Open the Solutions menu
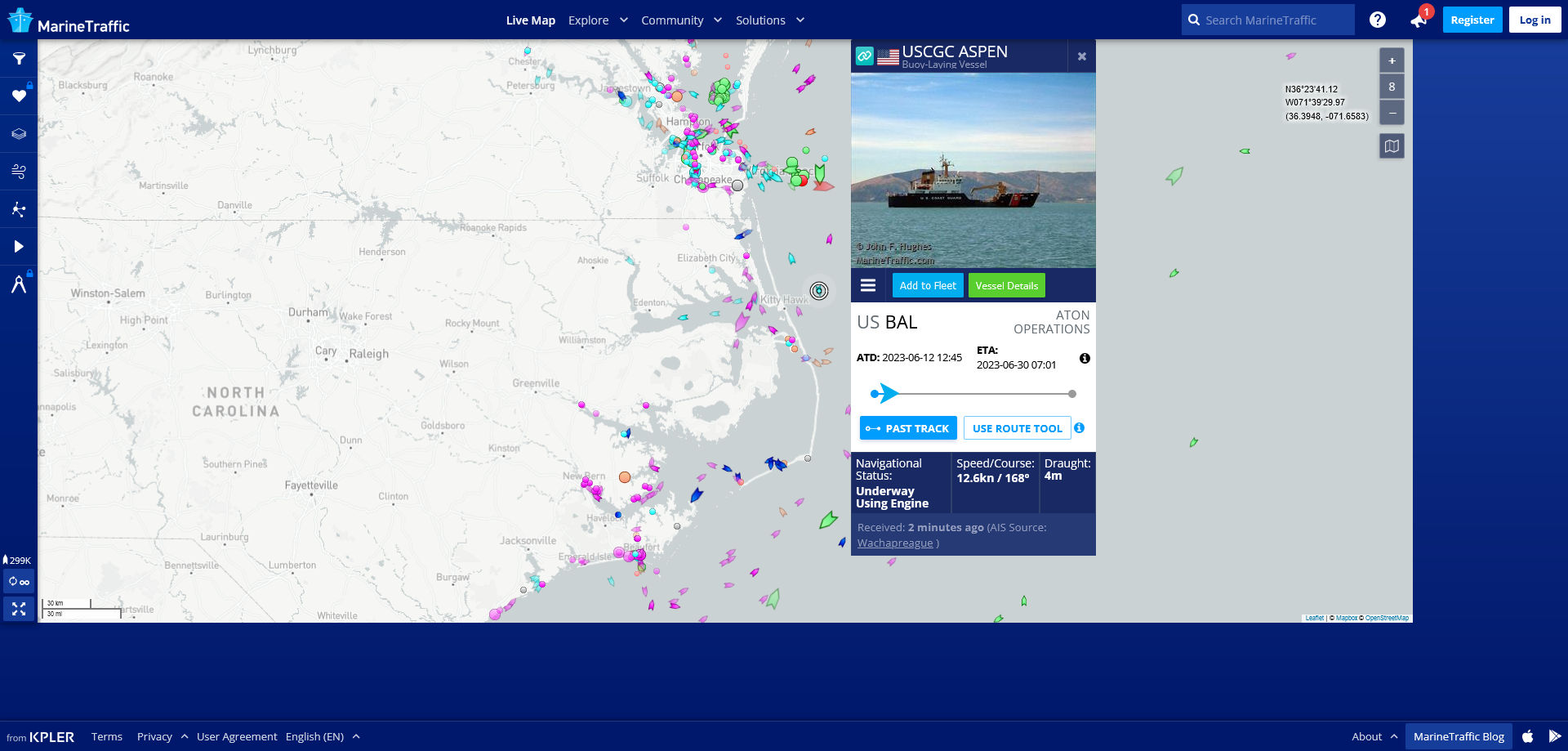Viewport: 1568px width, 751px height. click(760, 20)
